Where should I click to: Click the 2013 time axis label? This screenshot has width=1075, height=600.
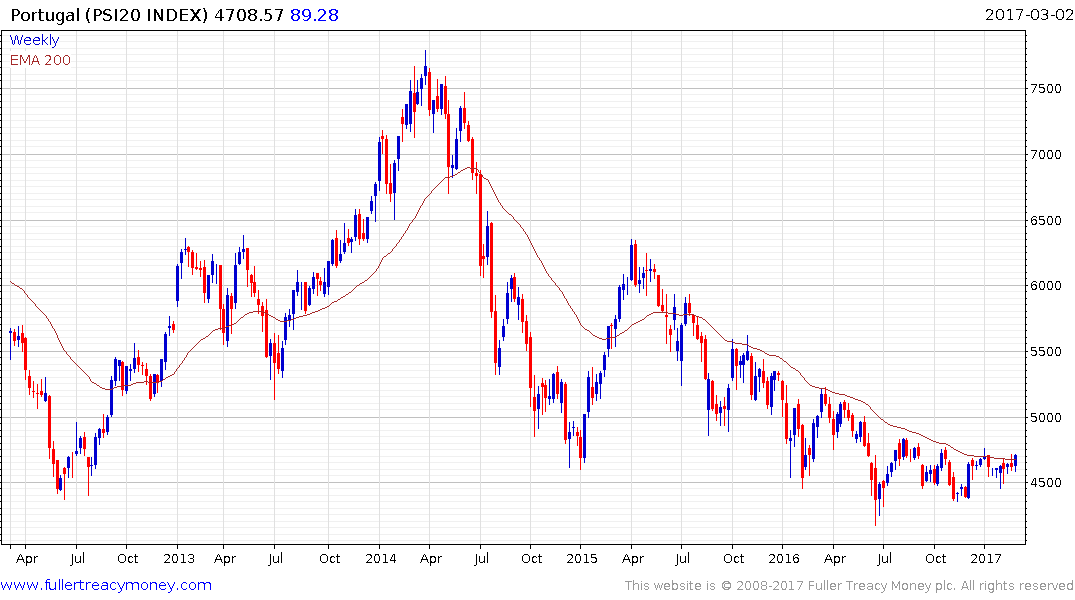(179, 559)
